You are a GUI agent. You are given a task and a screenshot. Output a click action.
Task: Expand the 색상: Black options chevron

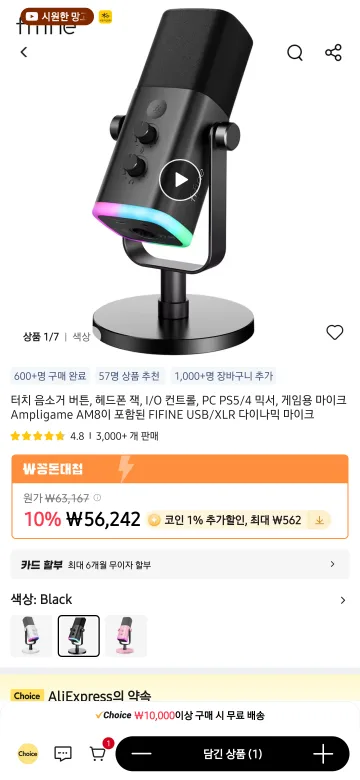(343, 600)
